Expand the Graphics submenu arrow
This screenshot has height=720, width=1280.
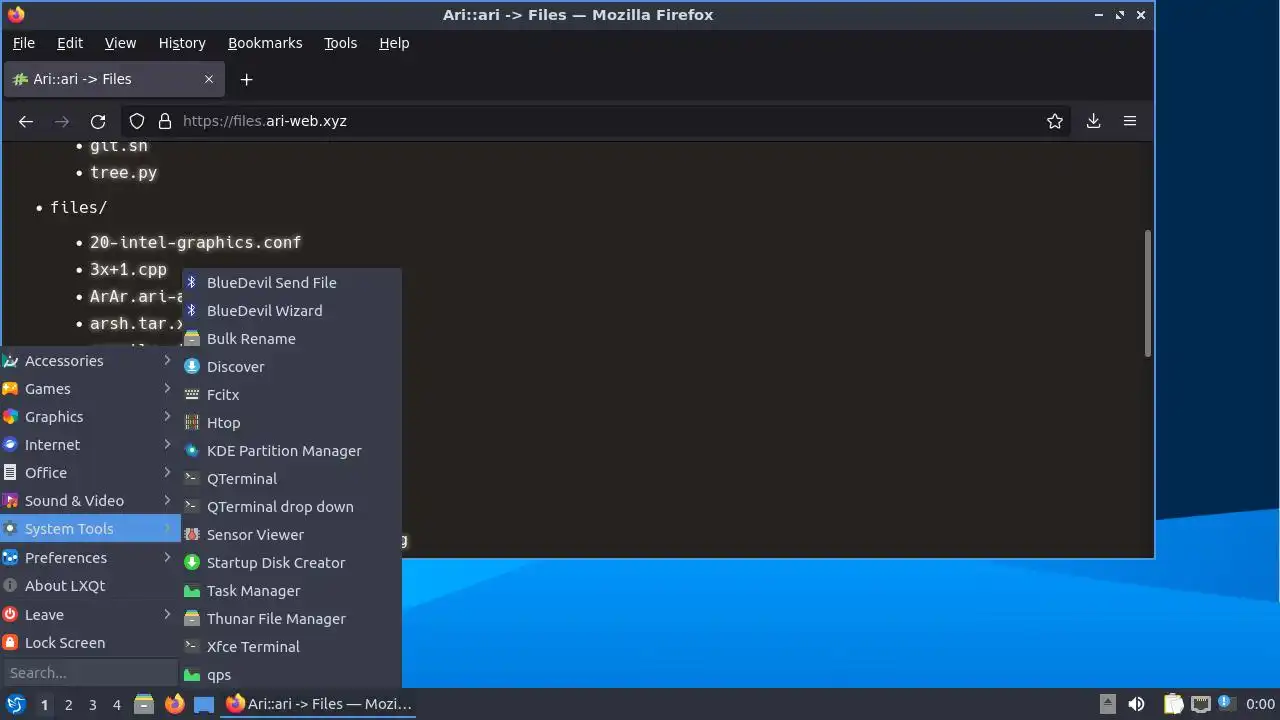[x=167, y=417]
